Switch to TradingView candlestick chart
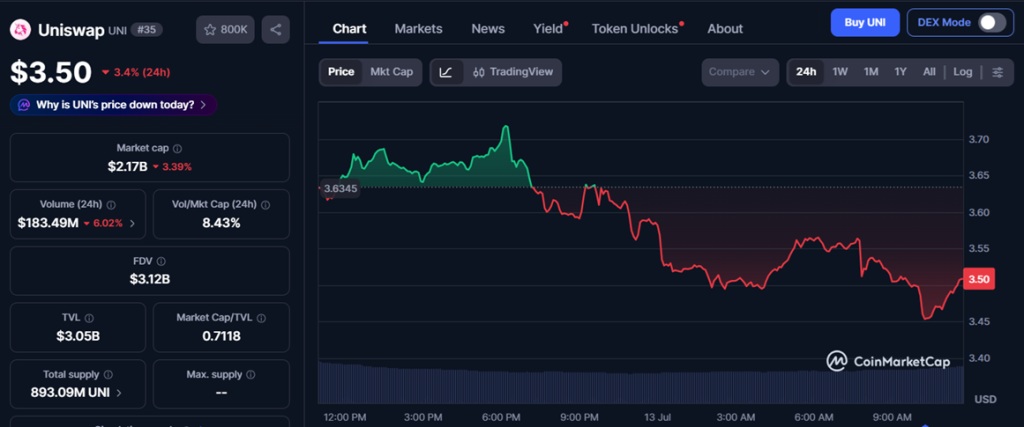This screenshot has height=427, width=1024. [x=513, y=72]
